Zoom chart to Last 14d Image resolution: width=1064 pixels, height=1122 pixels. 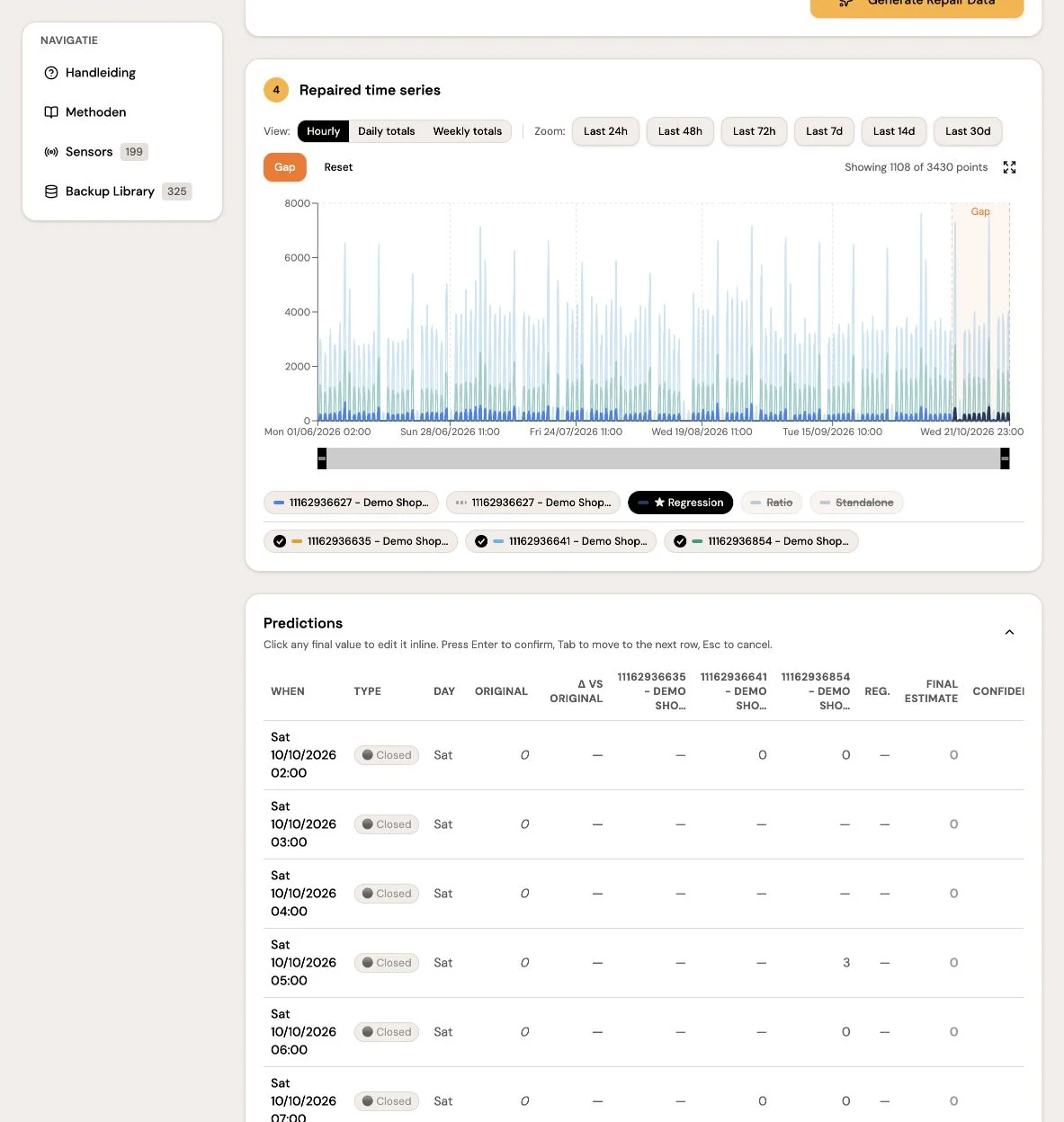pos(894,131)
